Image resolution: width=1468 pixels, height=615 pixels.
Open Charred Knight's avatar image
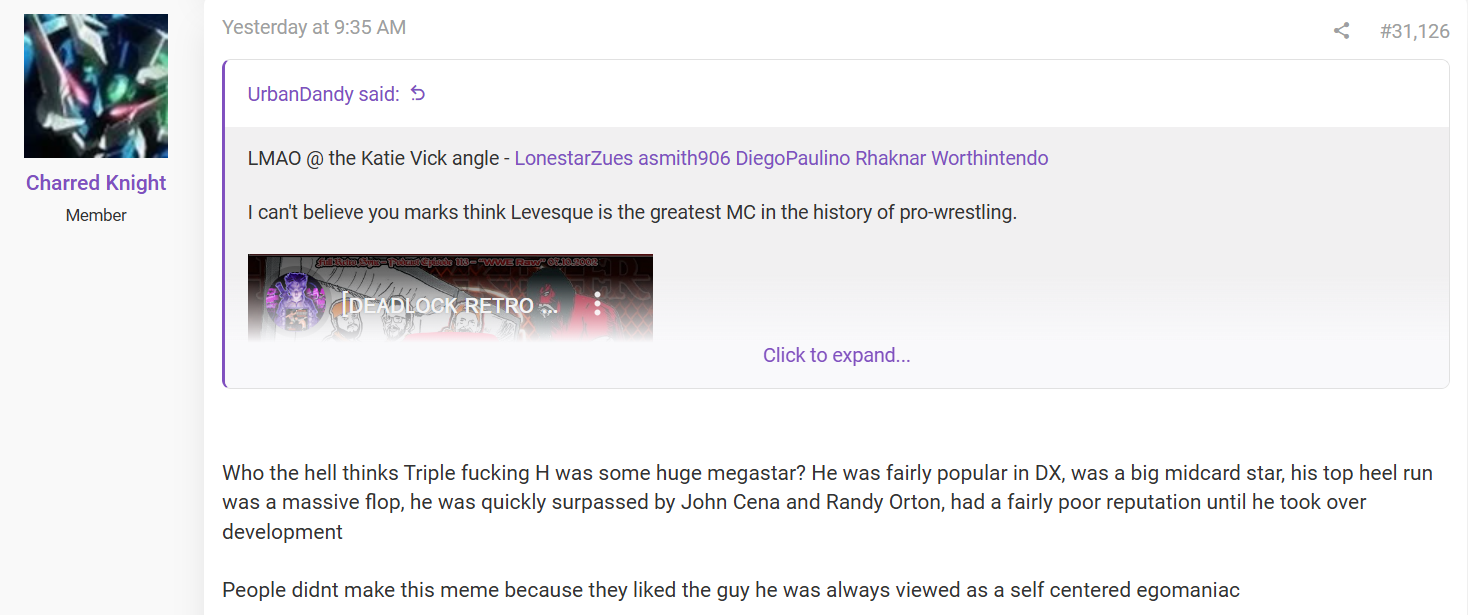point(96,86)
